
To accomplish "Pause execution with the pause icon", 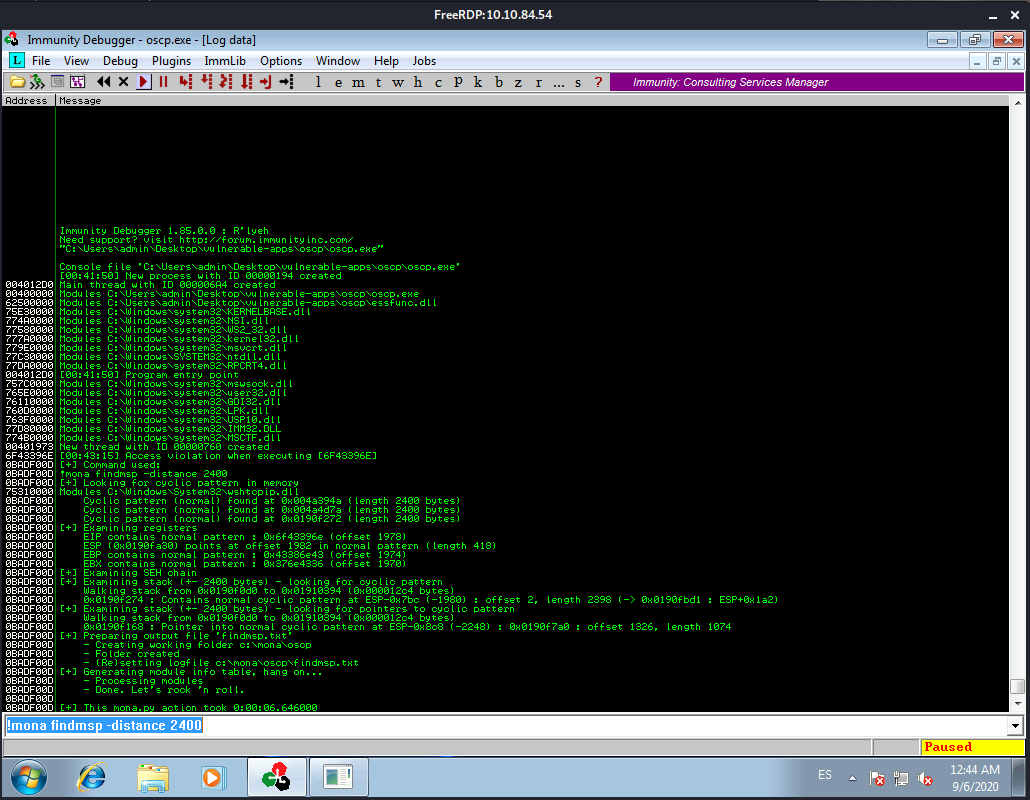I will (x=164, y=82).
